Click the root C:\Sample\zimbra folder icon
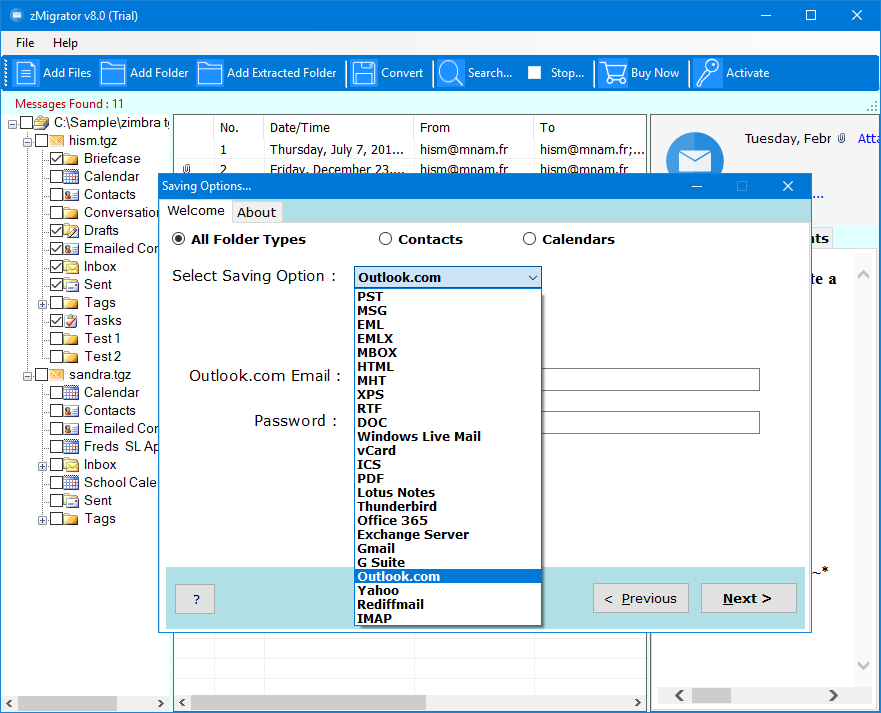 [x=41, y=122]
